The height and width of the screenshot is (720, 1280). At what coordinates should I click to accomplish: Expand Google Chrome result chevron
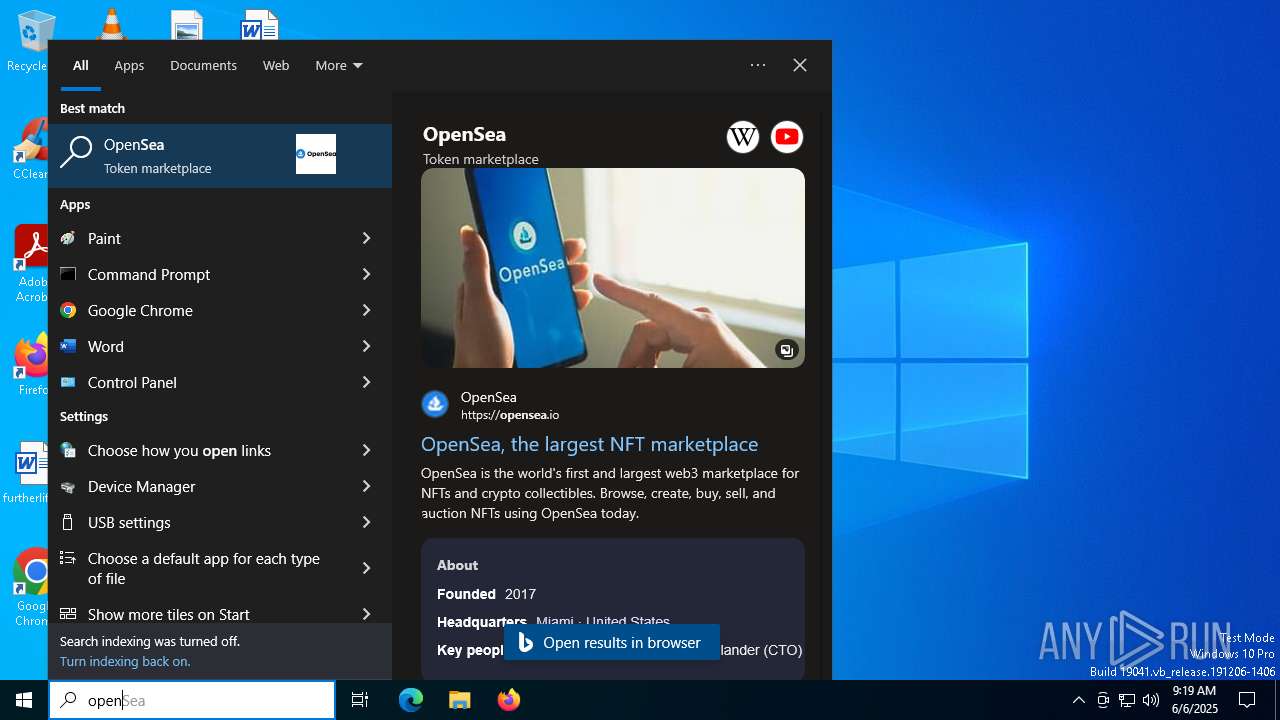366,310
